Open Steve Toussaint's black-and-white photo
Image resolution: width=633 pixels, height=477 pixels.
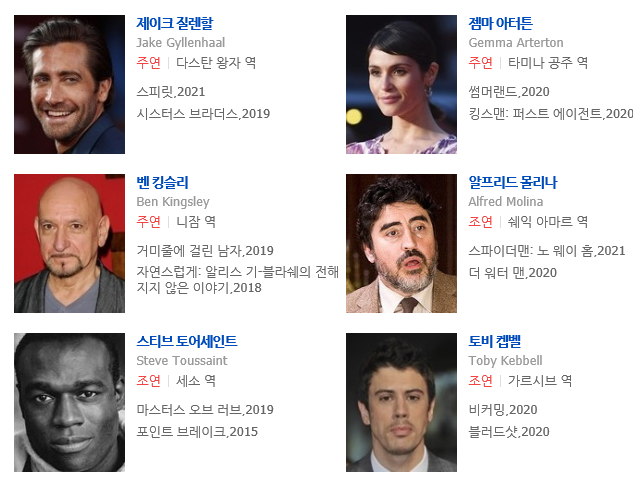tap(69, 402)
